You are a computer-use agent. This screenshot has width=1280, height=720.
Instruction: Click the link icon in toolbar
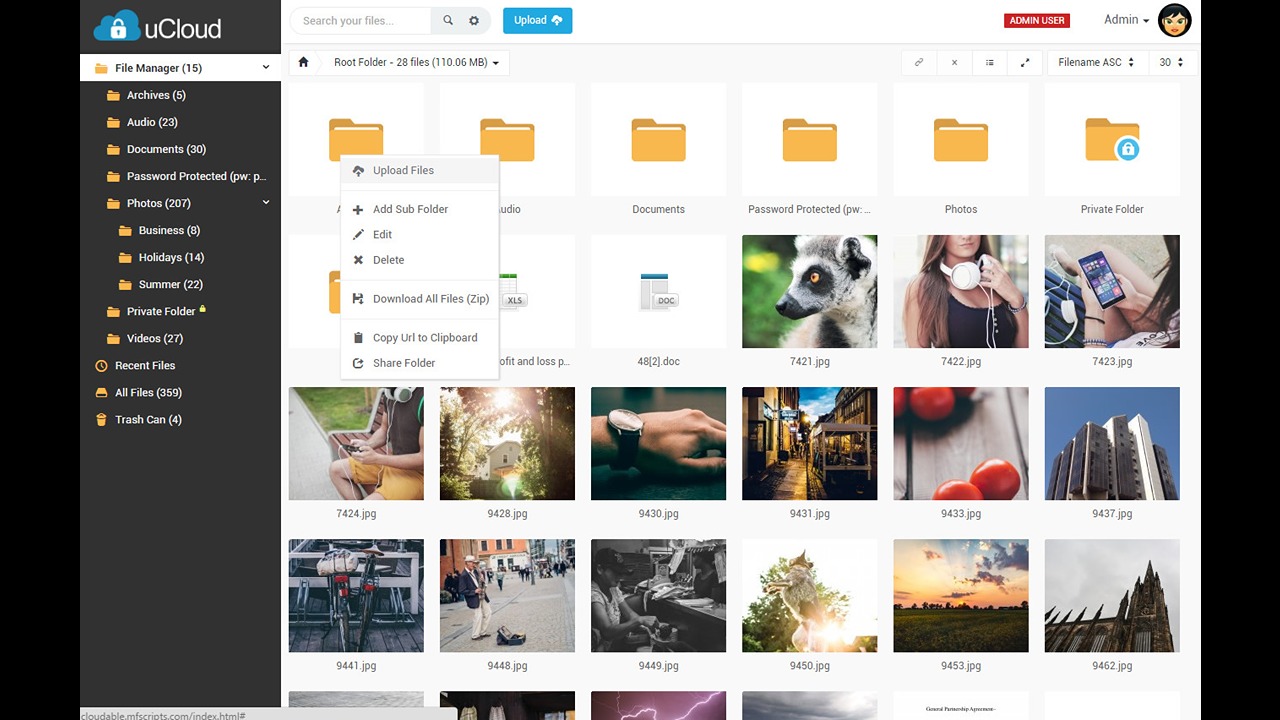point(919,62)
